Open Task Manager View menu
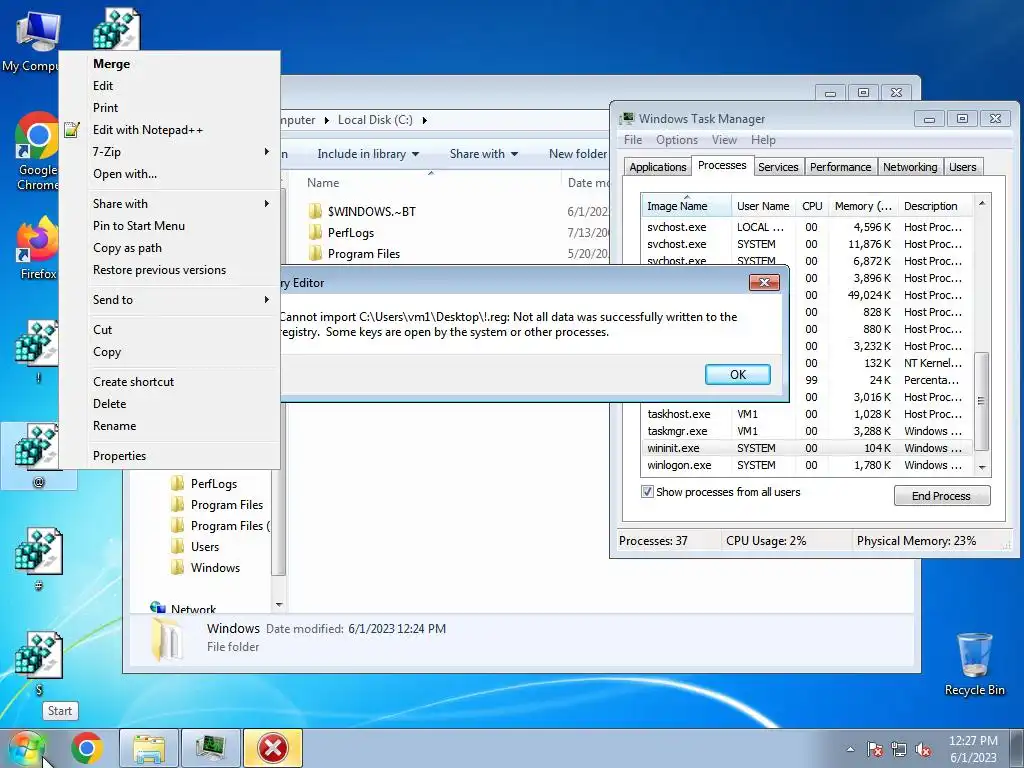 coord(724,140)
